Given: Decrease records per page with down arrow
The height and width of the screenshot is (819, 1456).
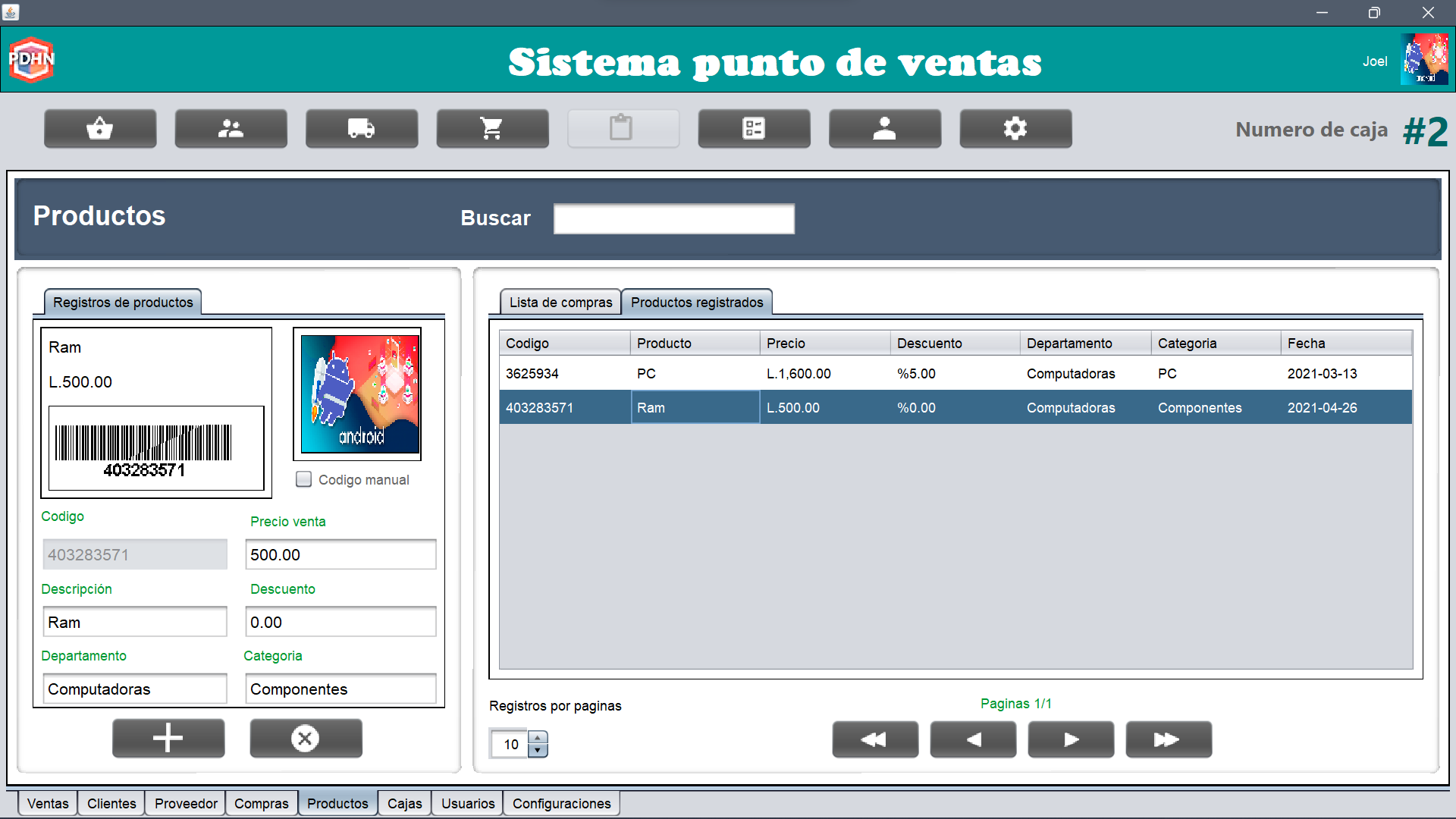Looking at the screenshot, I should click(538, 751).
